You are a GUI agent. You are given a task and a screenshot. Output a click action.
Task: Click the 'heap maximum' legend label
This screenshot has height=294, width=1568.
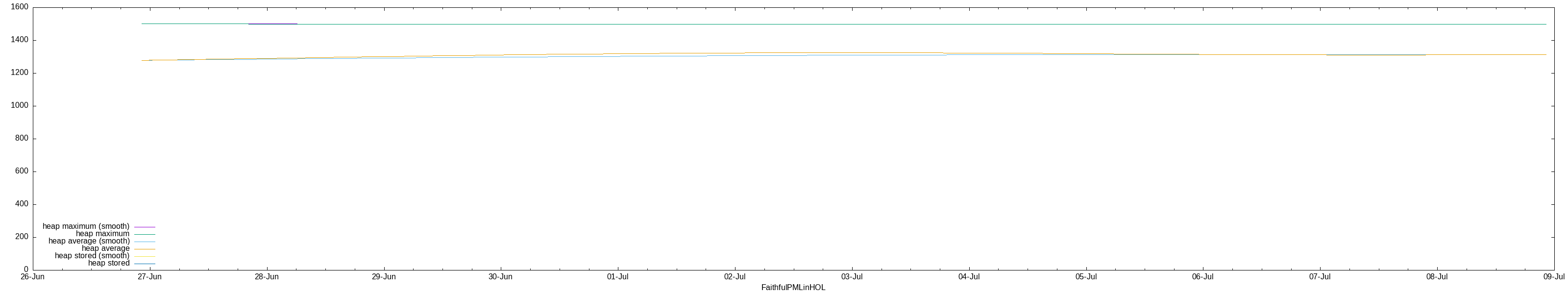(102, 234)
